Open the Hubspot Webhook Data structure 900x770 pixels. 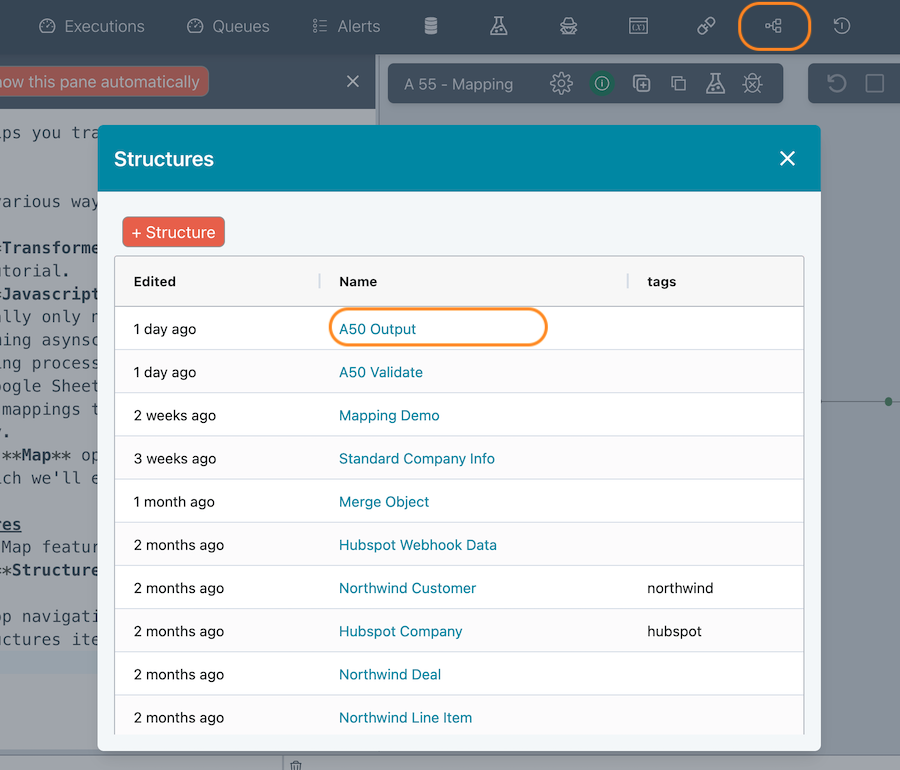[417, 545]
